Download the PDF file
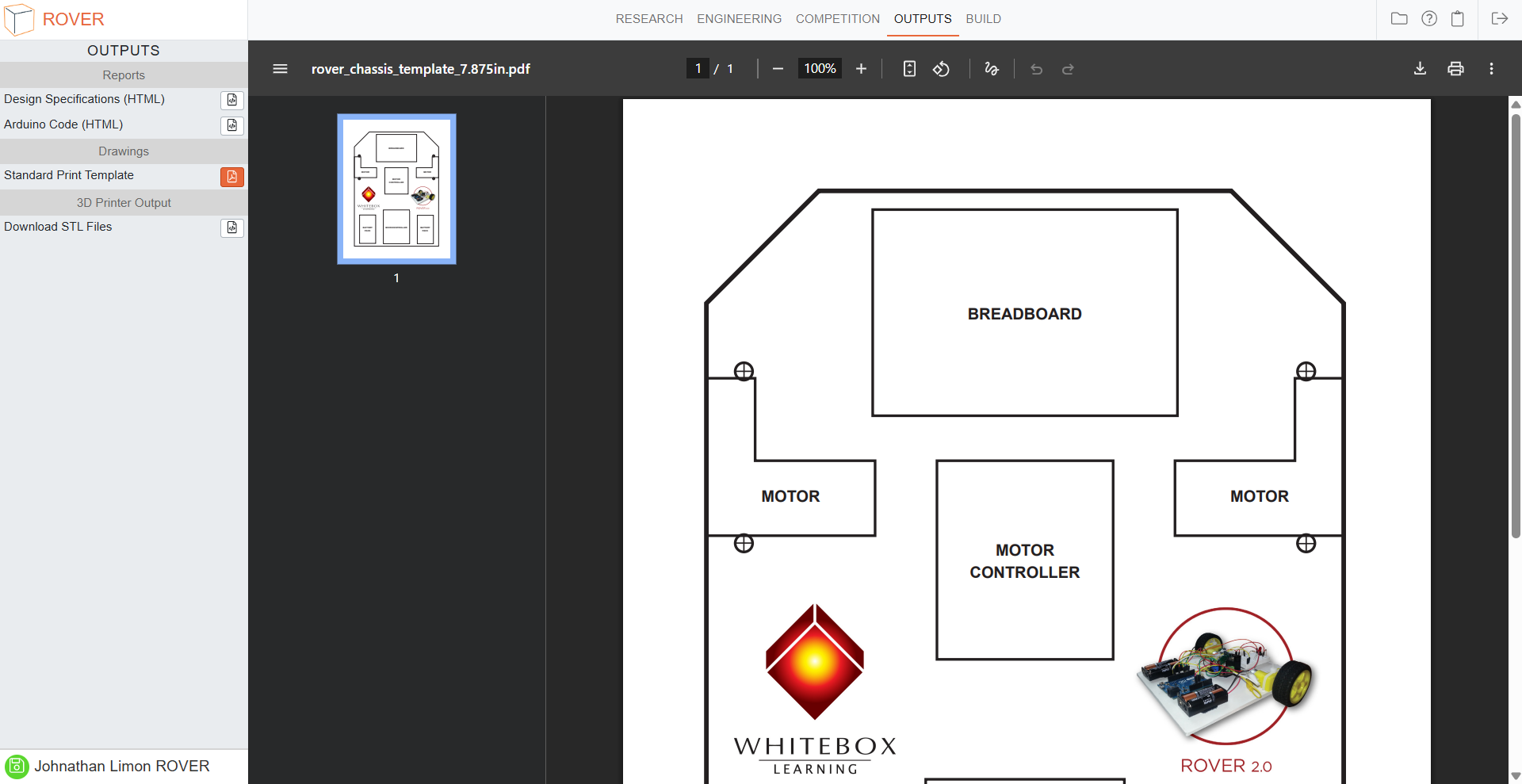This screenshot has width=1522, height=784. coord(1420,69)
